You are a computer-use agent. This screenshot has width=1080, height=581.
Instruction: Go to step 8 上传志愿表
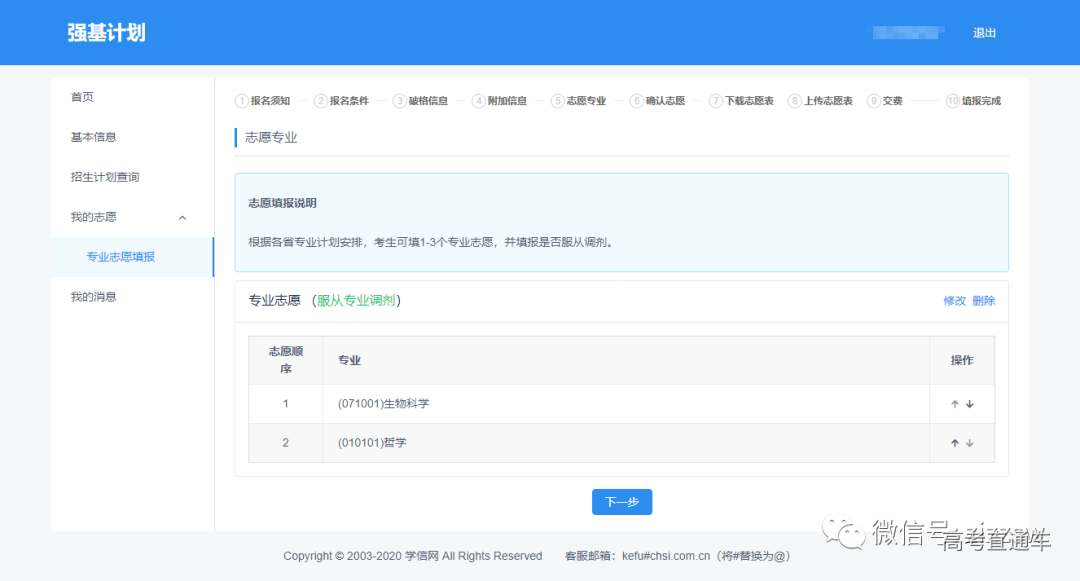821,101
